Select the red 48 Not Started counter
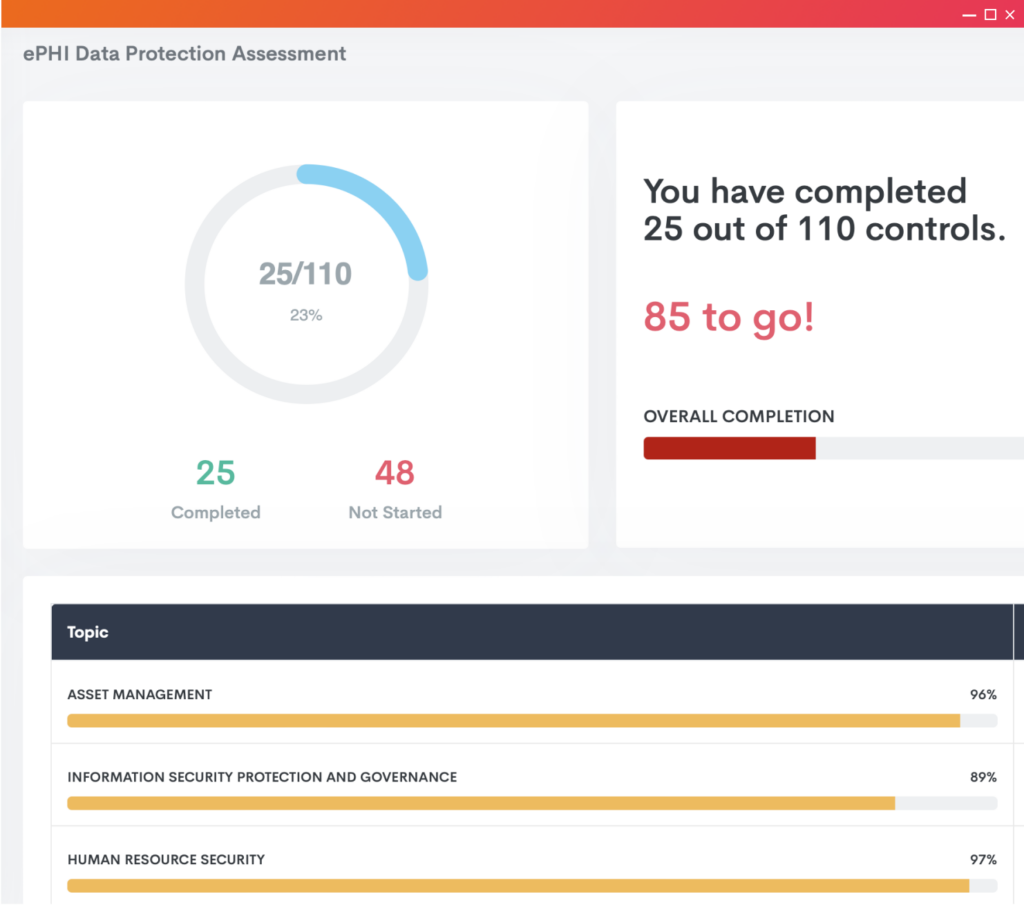Screen dimensions: 1024x905 pyautogui.click(x=395, y=473)
